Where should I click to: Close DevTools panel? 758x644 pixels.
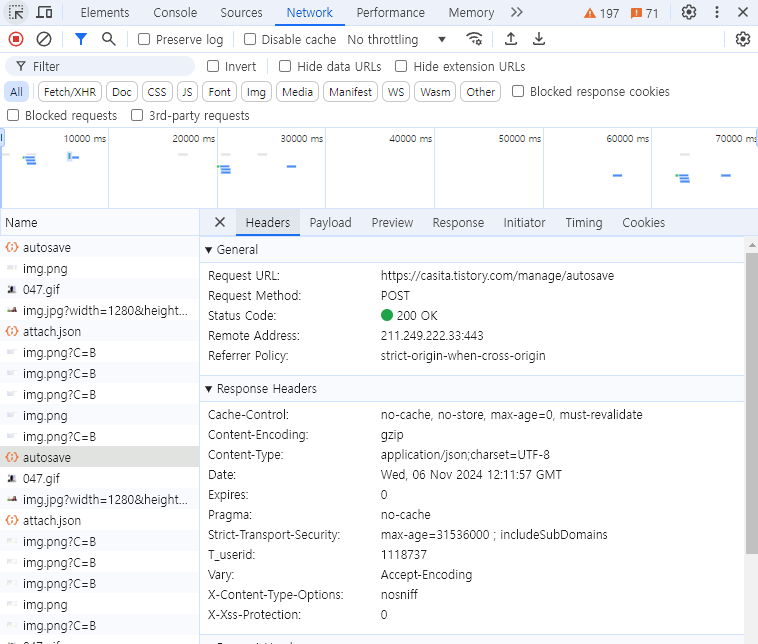[x=743, y=12]
